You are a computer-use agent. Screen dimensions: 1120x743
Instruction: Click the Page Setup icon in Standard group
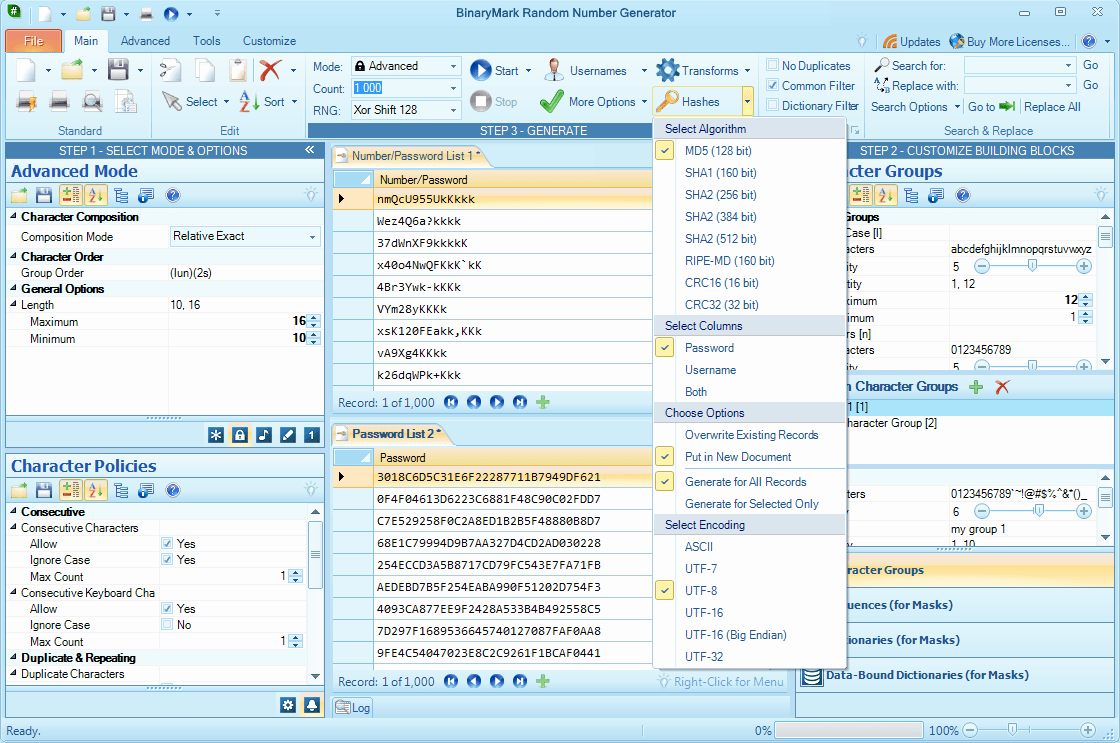pos(126,101)
